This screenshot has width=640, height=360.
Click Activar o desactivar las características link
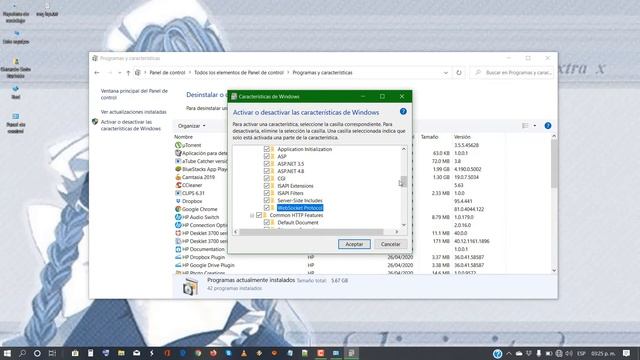pyautogui.click(x=131, y=125)
